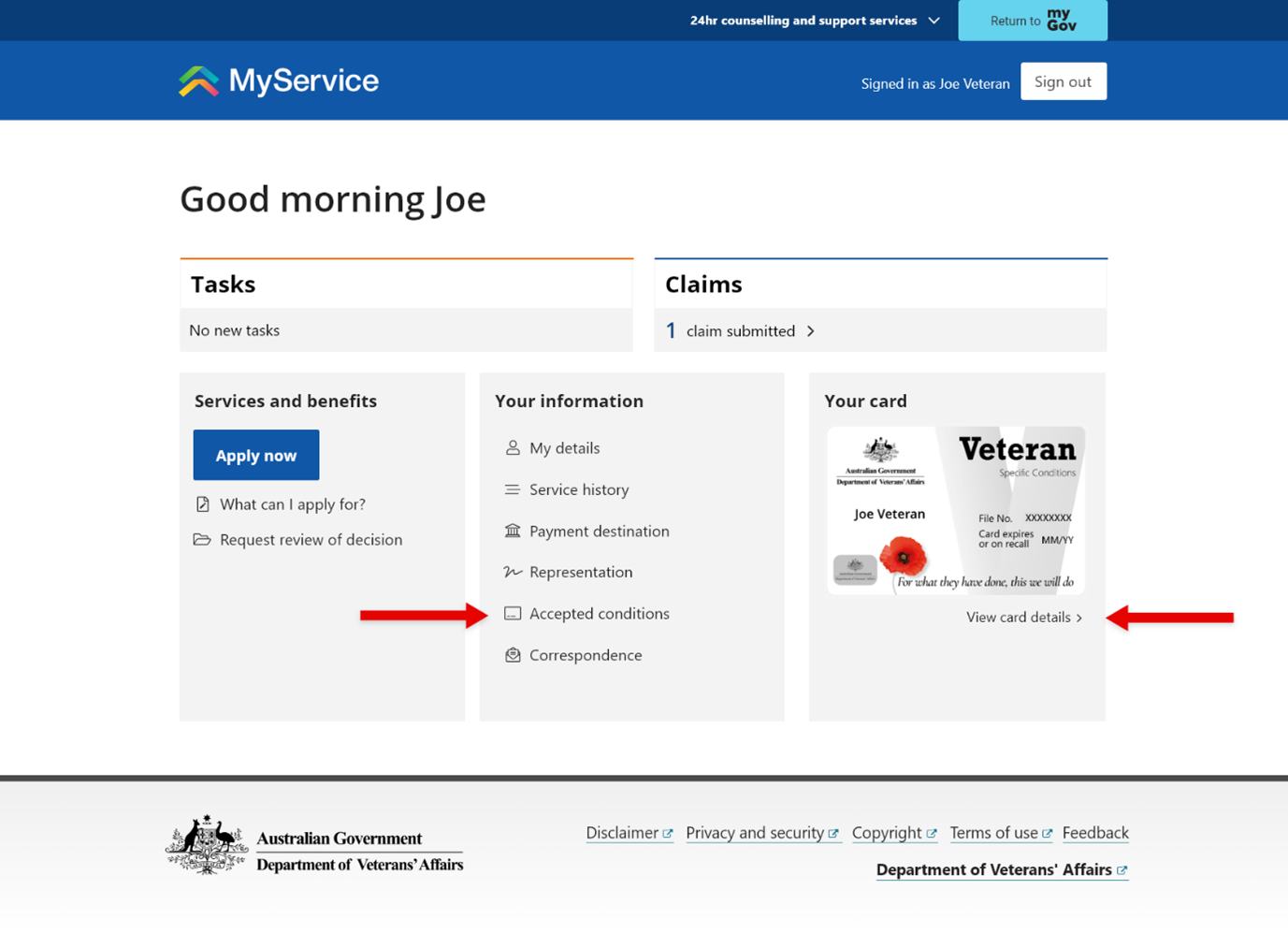Select the Payment destination bank icon

513,531
